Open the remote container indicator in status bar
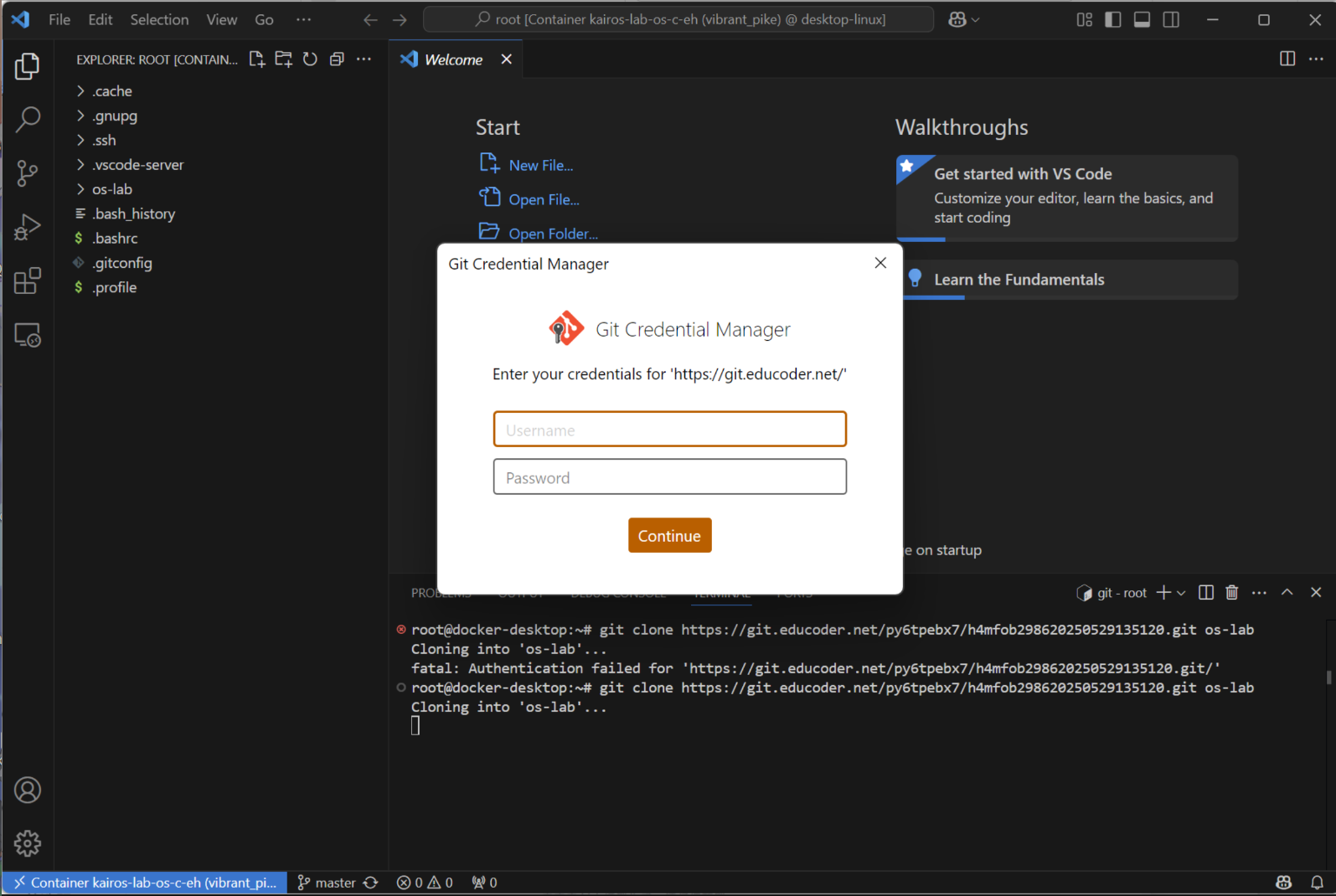Image resolution: width=1336 pixels, height=896 pixels. point(145,883)
